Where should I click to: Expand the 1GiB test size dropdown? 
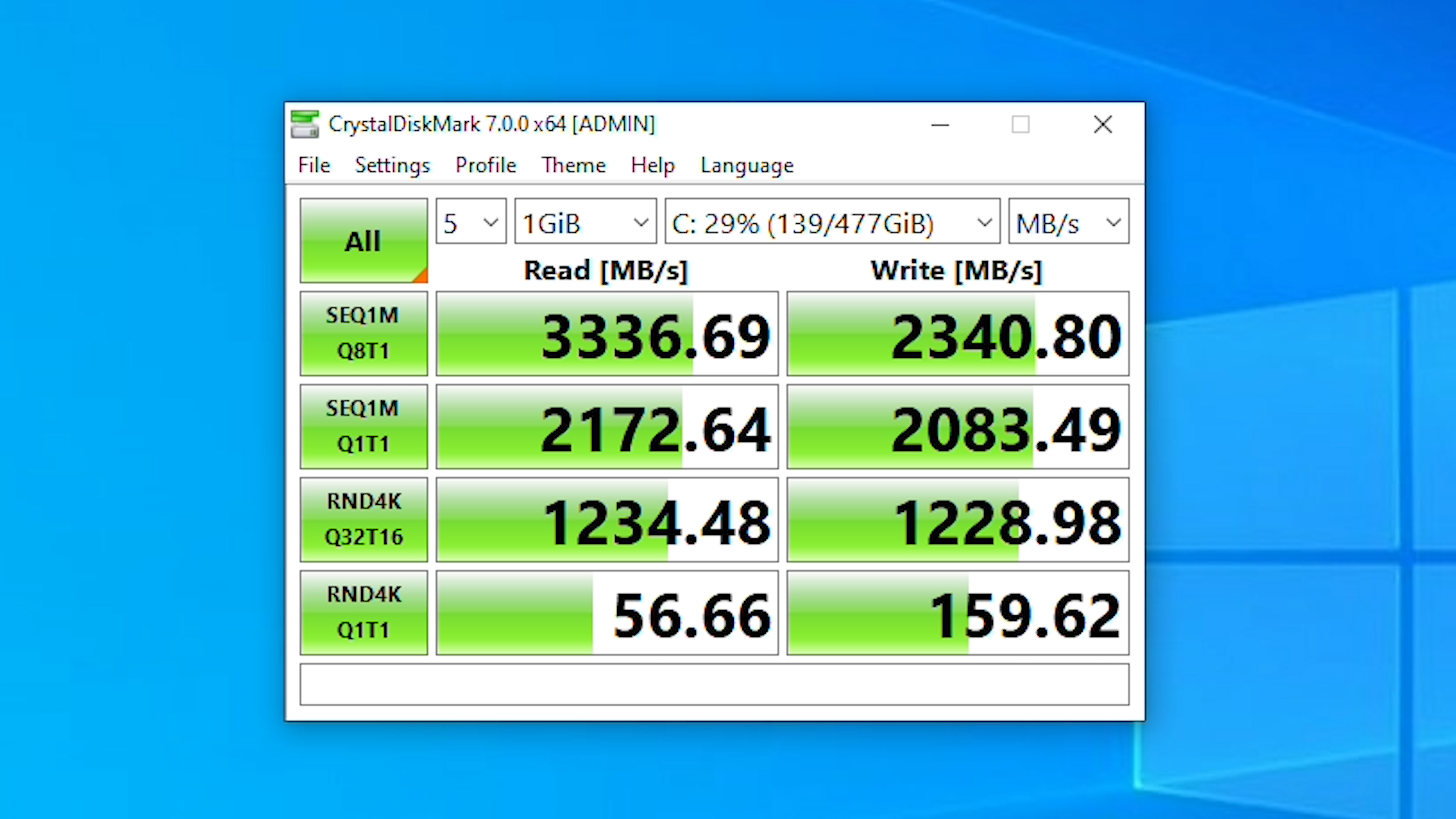coord(585,221)
